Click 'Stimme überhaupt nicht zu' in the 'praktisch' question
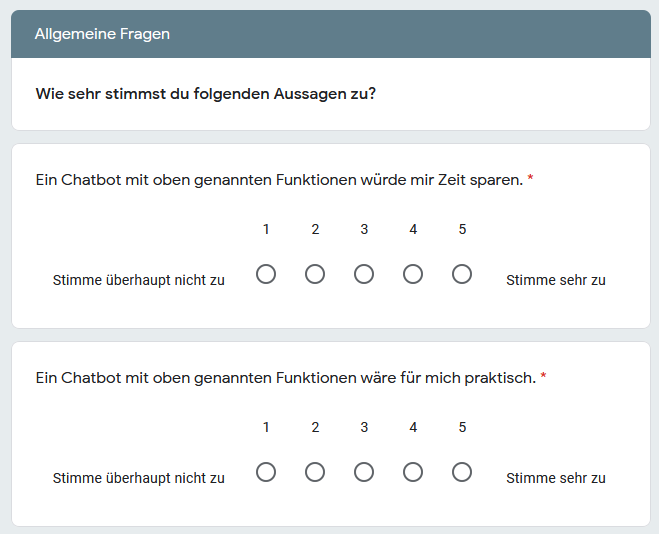This screenshot has width=659, height=534. coord(138,478)
